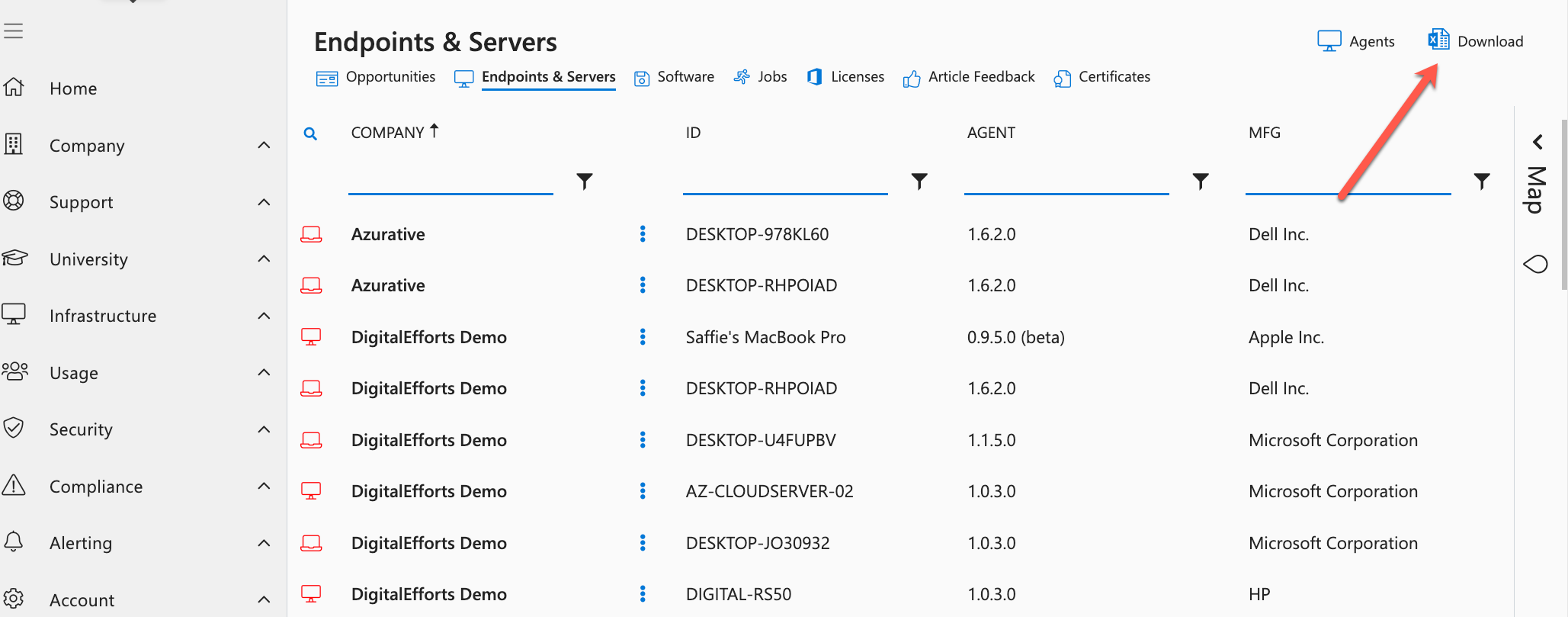This screenshot has height=617, width=1568.
Task: Click the first Azurative company name
Action: (x=388, y=234)
